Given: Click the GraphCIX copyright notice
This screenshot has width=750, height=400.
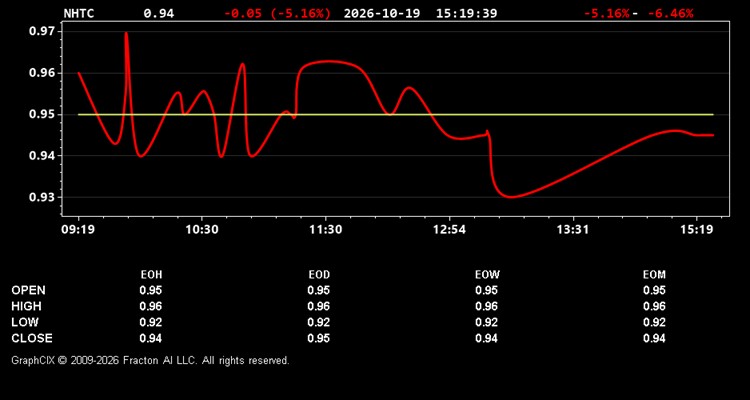Looking at the screenshot, I should [x=150, y=360].
